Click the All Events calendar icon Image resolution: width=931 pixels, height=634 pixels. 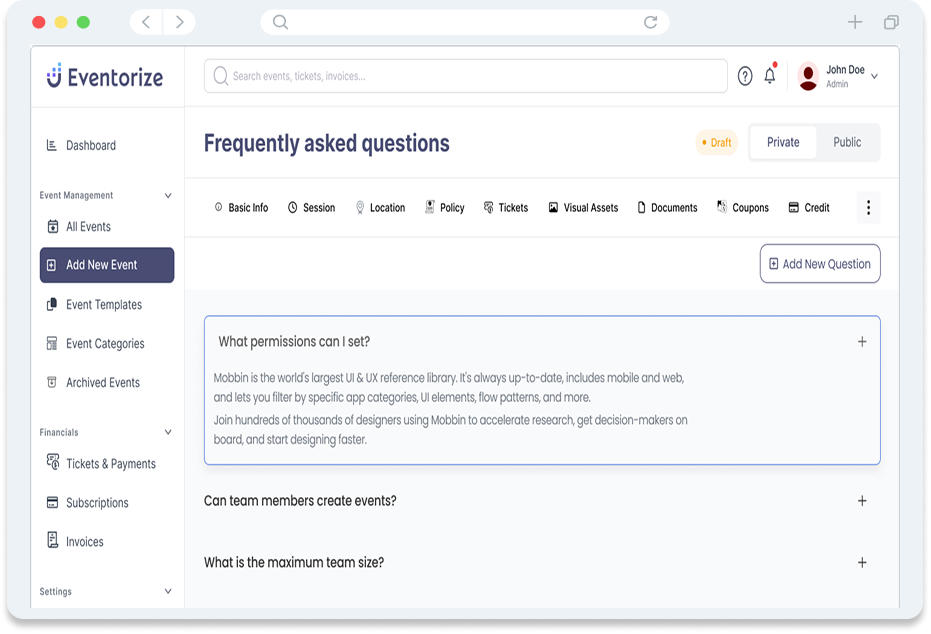(53, 227)
